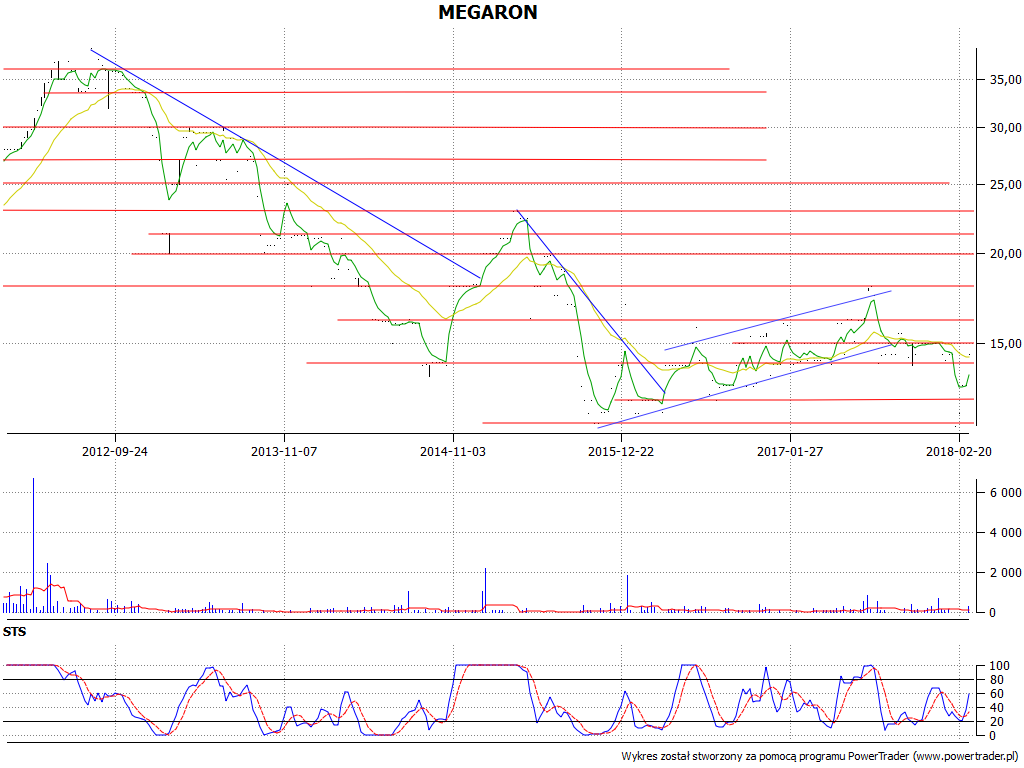Click the MEGARON chart title
1024x768 pixels.
coord(488,12)
